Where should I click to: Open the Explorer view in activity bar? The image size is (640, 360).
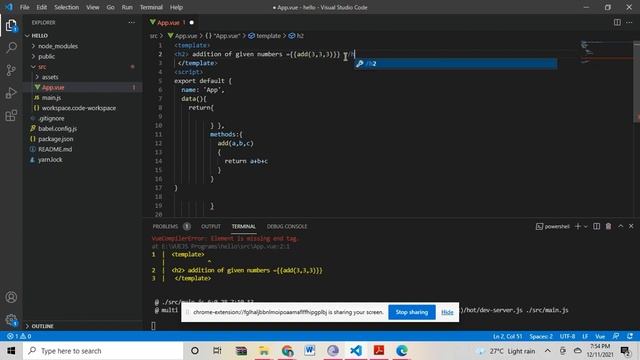click(x=11, y=26)
